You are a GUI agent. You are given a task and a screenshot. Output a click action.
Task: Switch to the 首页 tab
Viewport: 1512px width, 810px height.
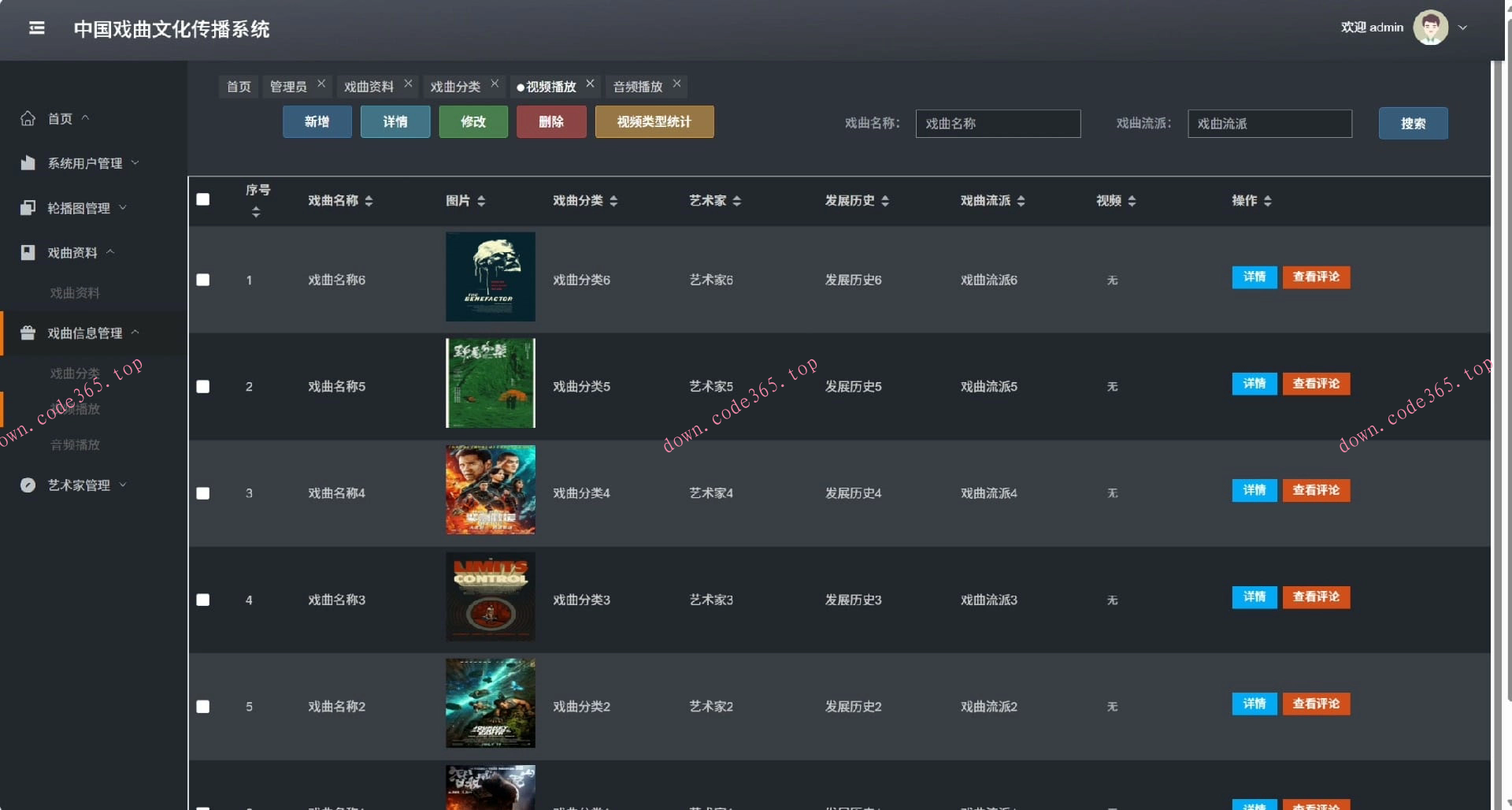[239, 87]
